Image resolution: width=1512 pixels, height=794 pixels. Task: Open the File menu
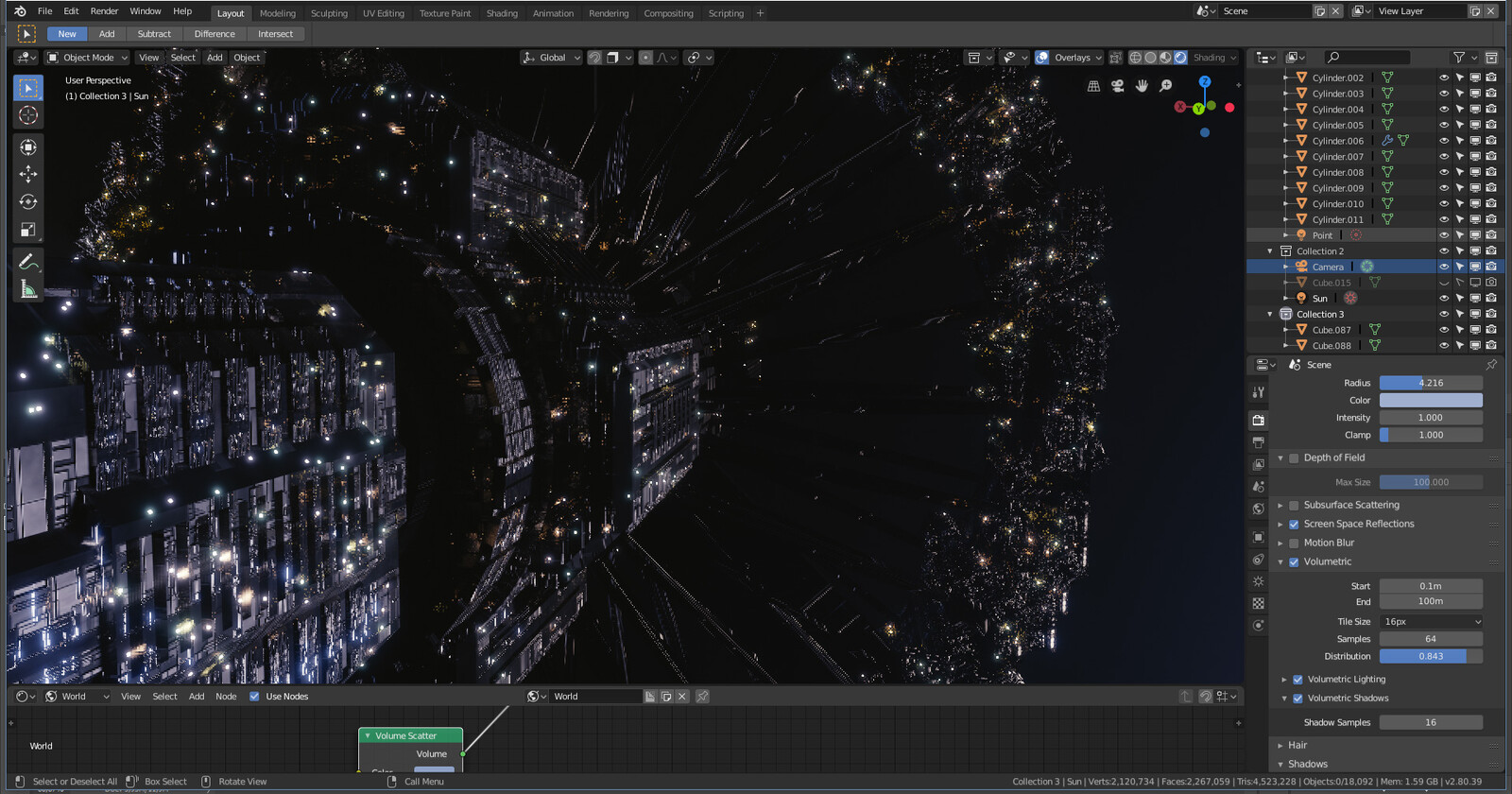coord(44,11)
